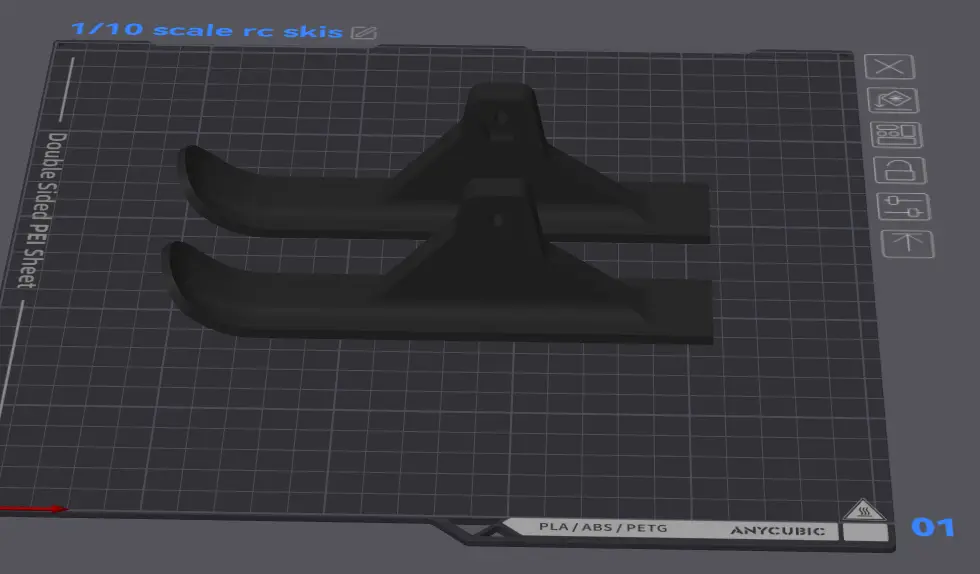
Task: Click the ANYCUBIC logo text
Action: pyautogui.click(x=778, y=530)
